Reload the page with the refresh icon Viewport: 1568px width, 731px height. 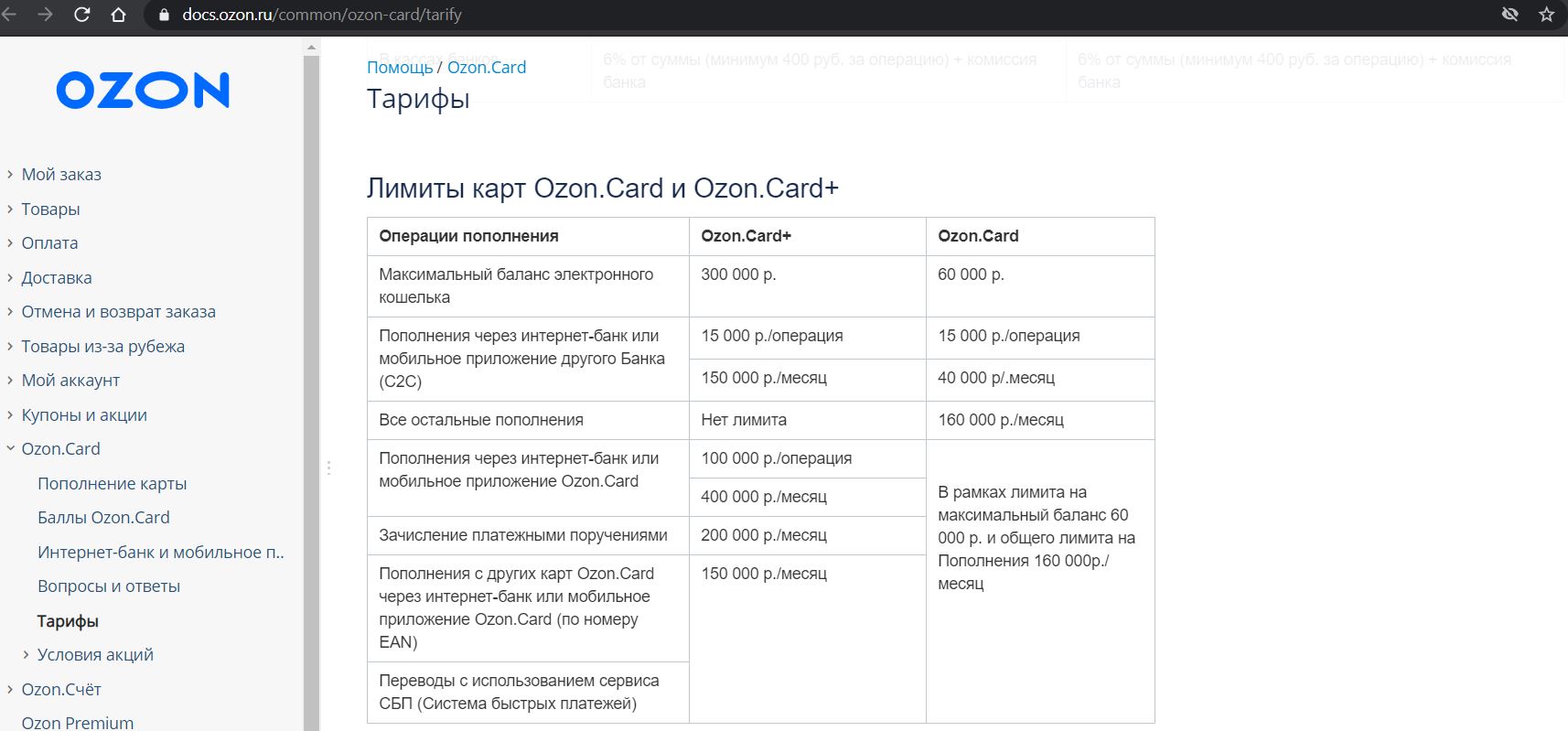click(82, 15)
